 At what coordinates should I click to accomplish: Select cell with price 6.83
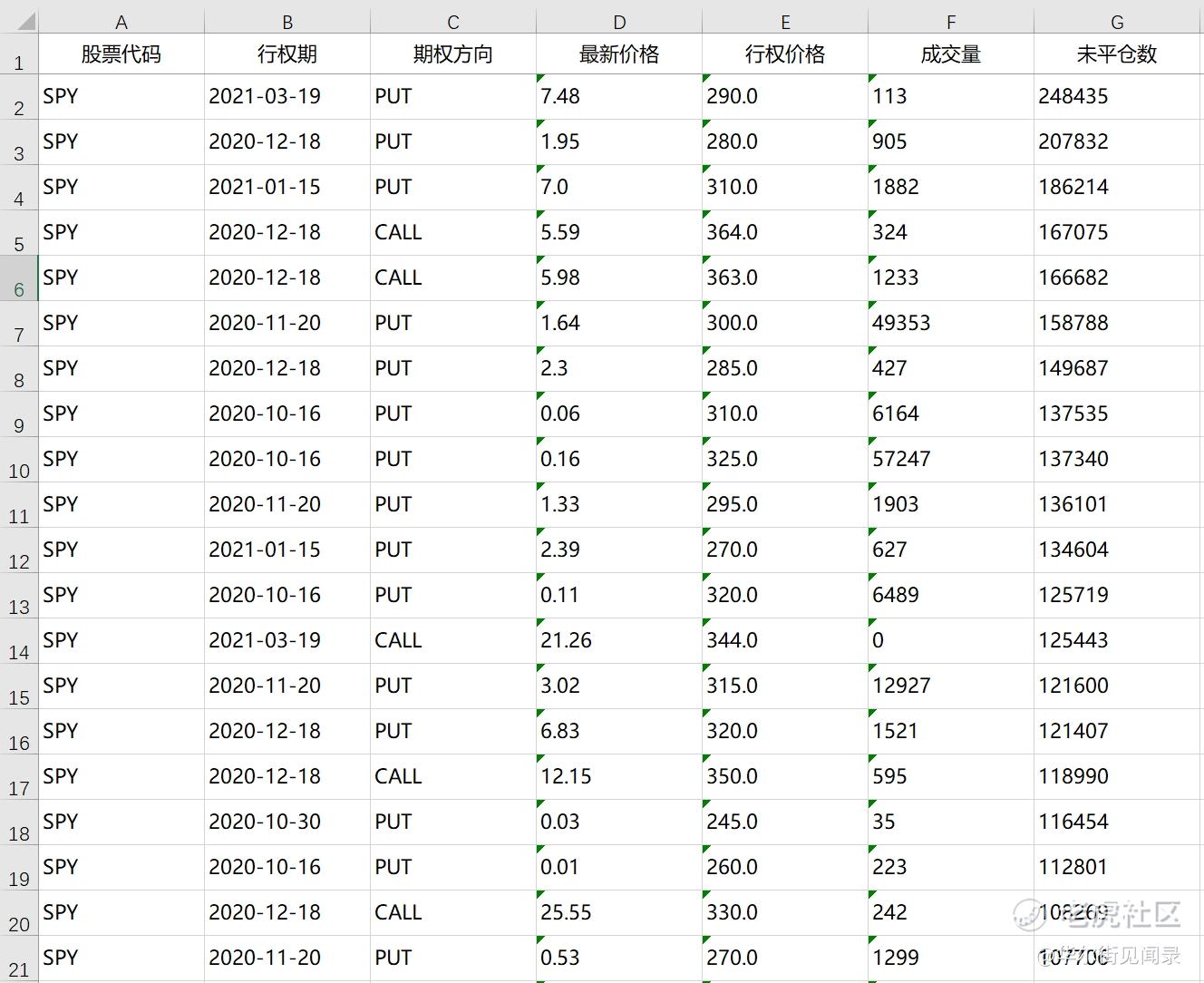click(x=619, y=732)
